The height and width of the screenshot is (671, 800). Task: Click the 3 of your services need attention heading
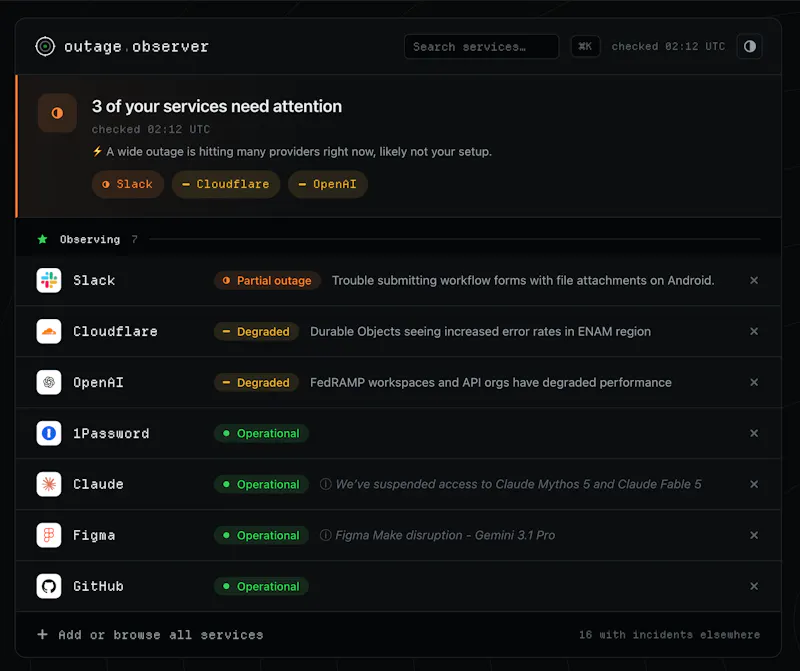tap(217, 106)
